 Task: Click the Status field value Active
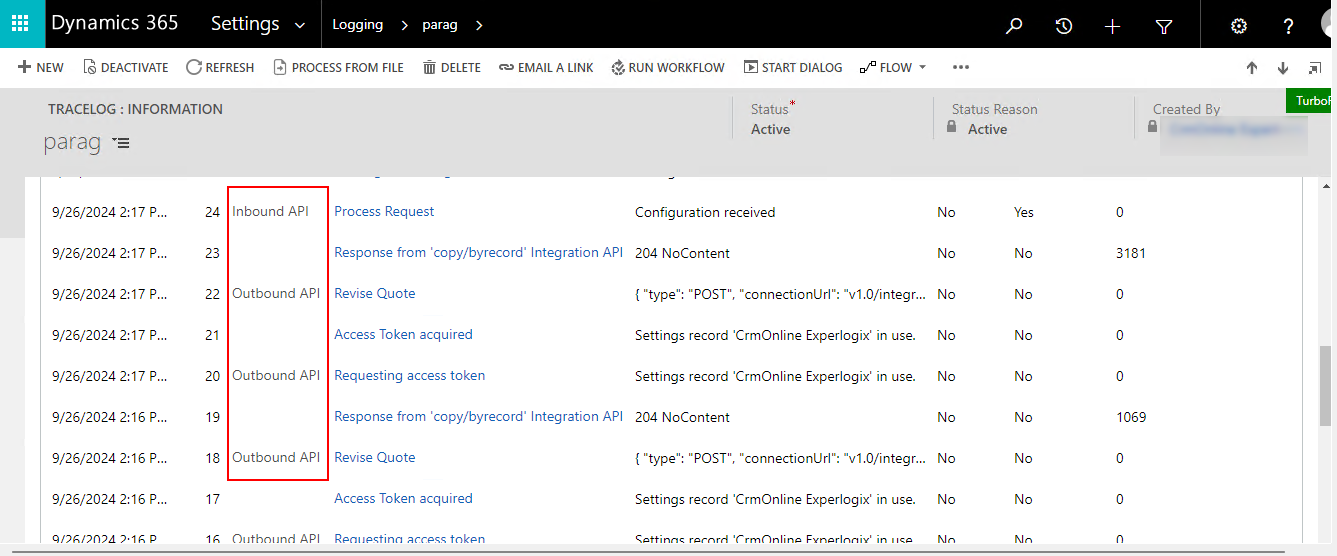click(770, 129)
